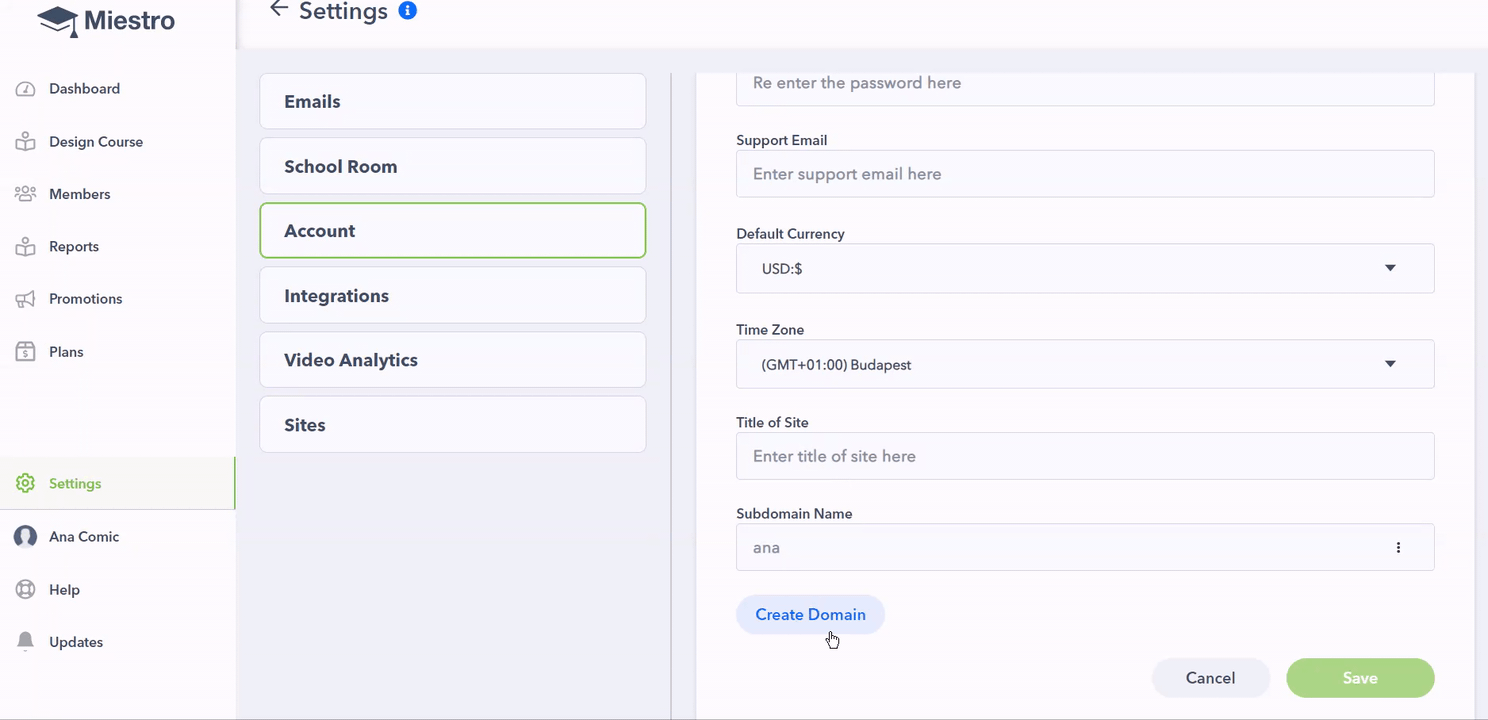Click the 'Support Email' label
The height and width of the screenshot is (720, 1488).
(x=781, y=141)
